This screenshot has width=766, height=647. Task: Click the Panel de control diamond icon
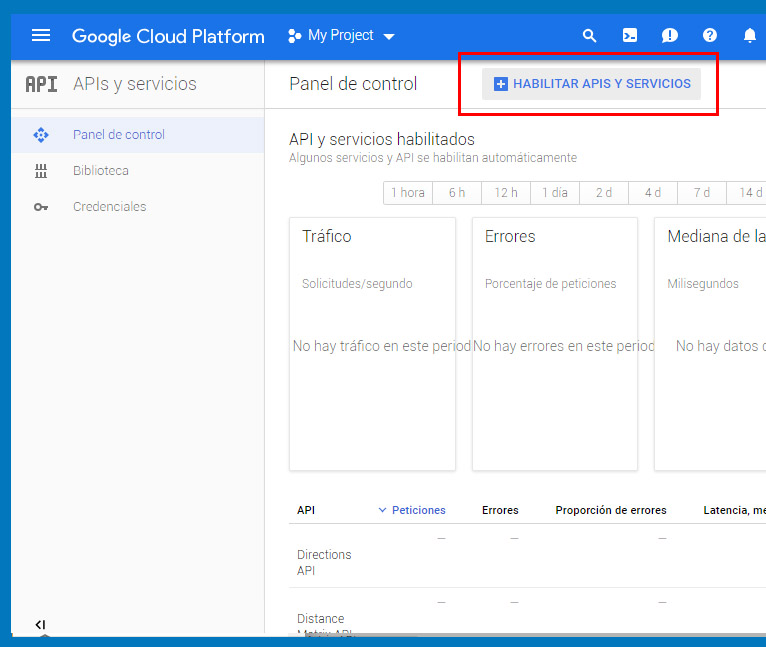tap(41, 135)
